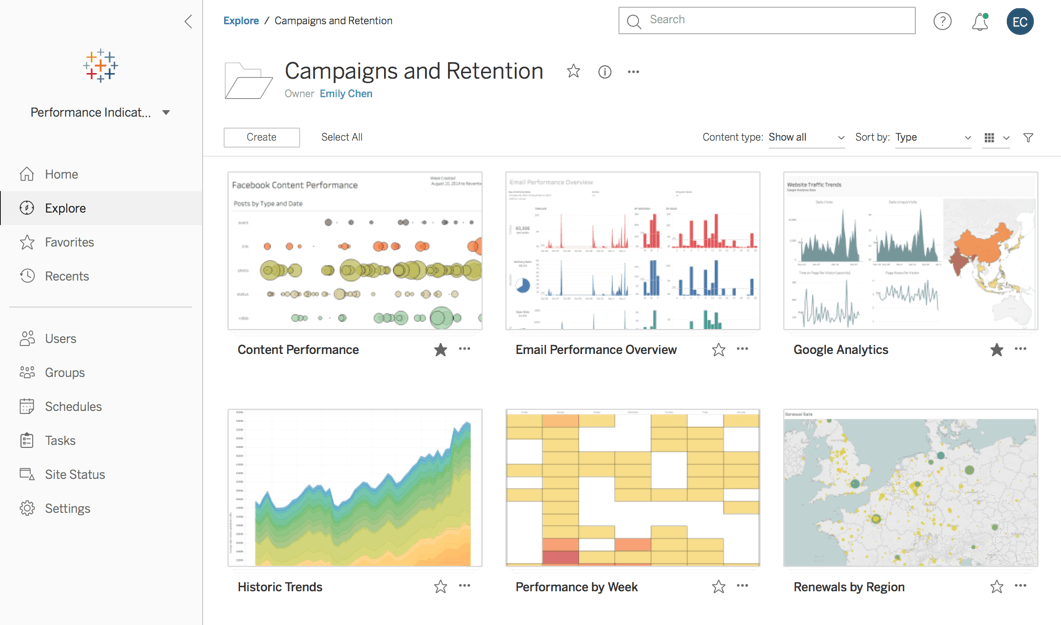Open the Renewals by Region workbook thumbnail
The width and height of the screenshot is (1061, 625).
pyautogui.click(x=909, y=487)
